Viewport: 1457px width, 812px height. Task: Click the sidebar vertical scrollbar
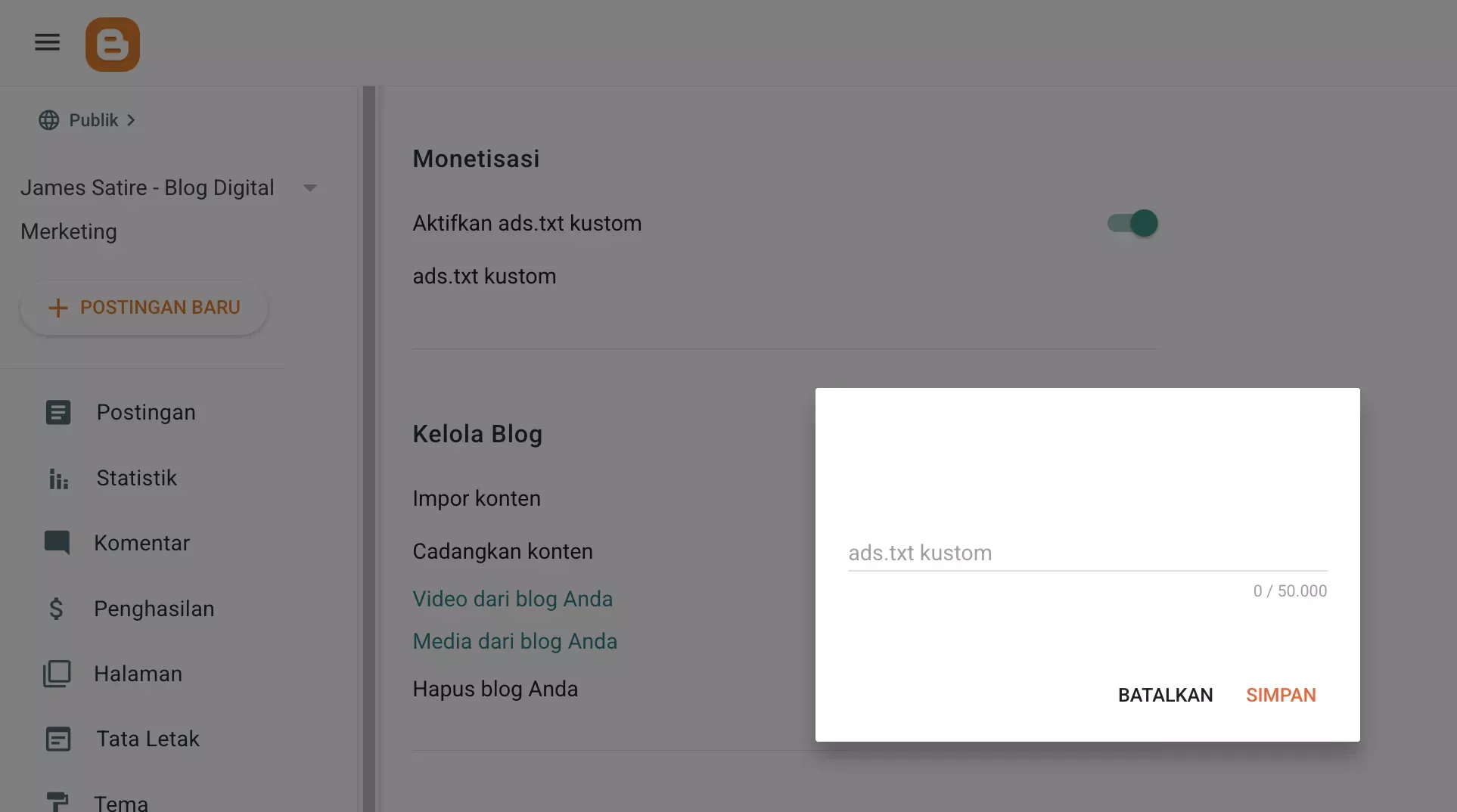369,449
